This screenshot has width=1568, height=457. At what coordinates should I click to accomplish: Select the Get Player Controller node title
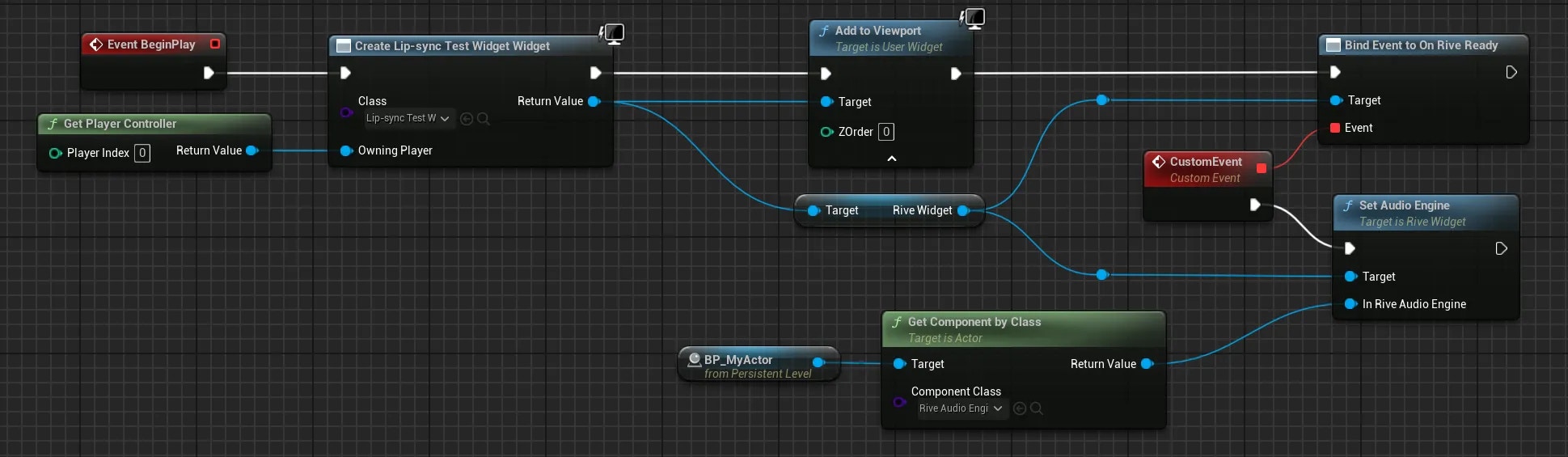[x=120, y=124]
